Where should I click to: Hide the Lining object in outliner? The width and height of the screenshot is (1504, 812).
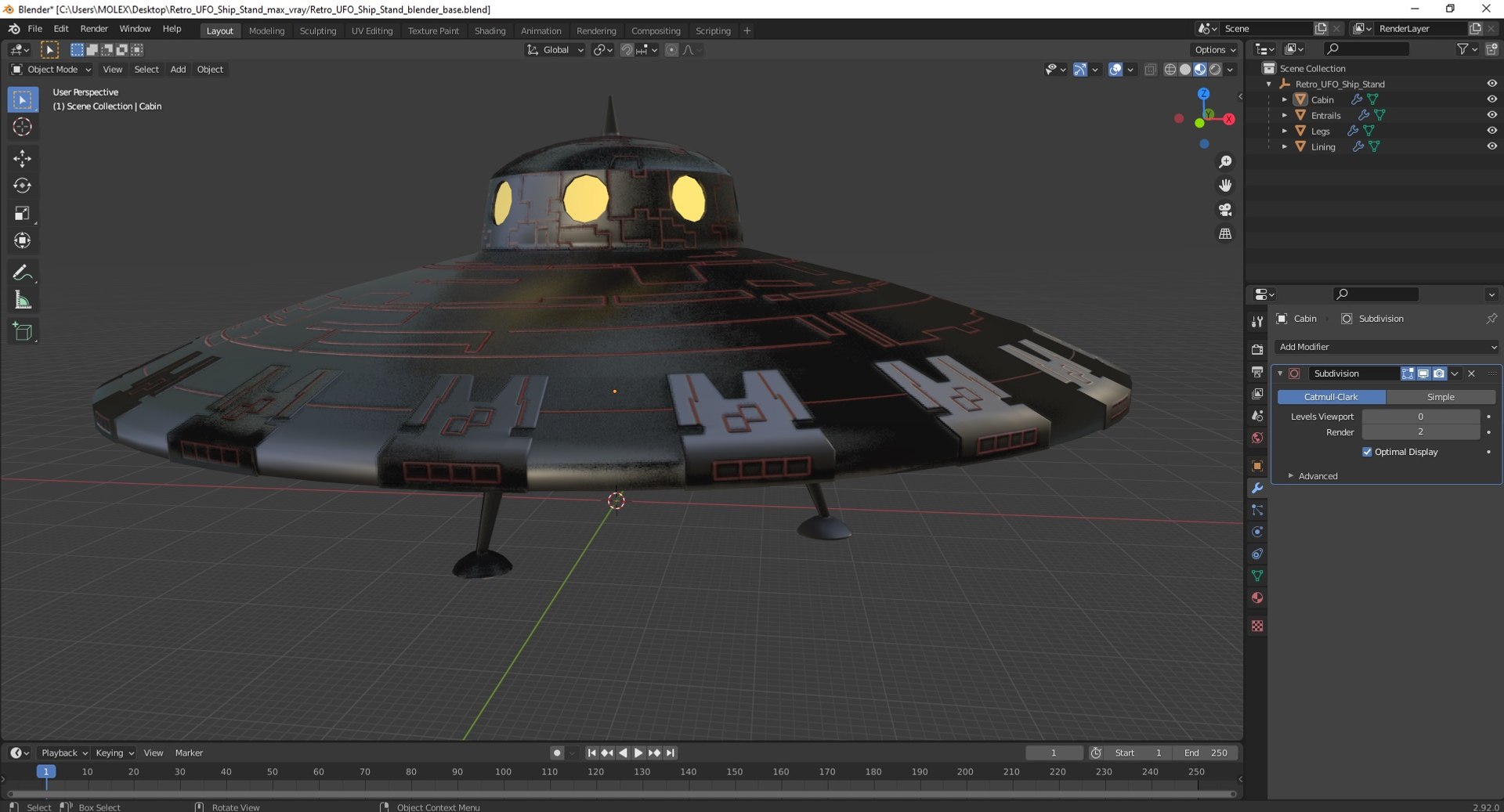(x=1491, y=146)
